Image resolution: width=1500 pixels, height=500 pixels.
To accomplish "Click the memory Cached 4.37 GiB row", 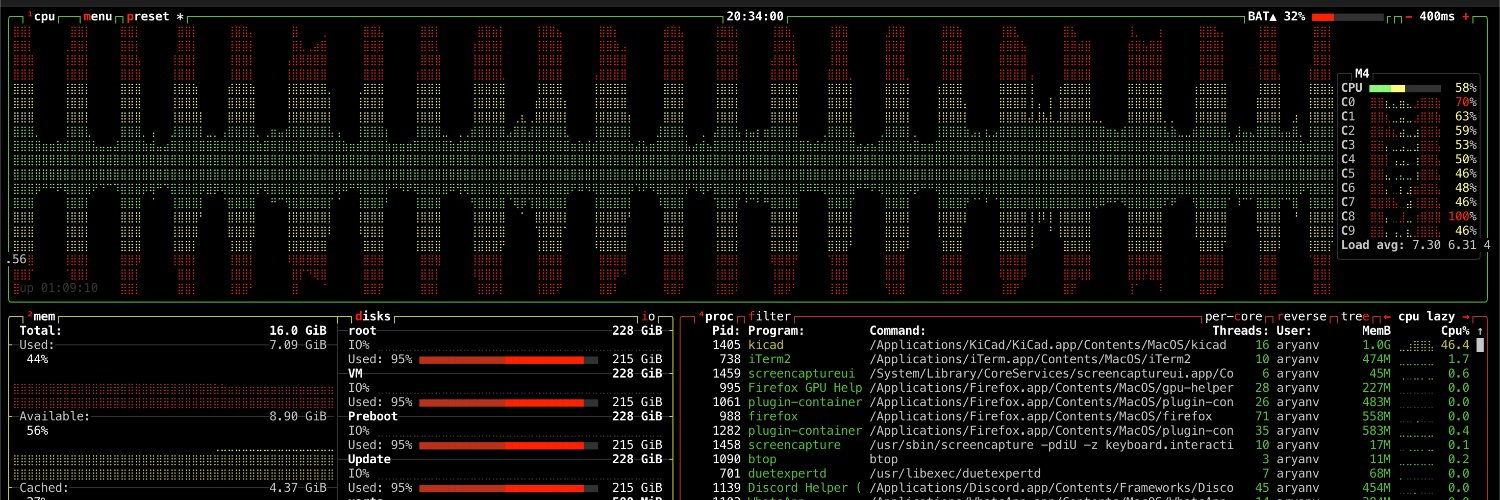I will [x=173, y=488].
